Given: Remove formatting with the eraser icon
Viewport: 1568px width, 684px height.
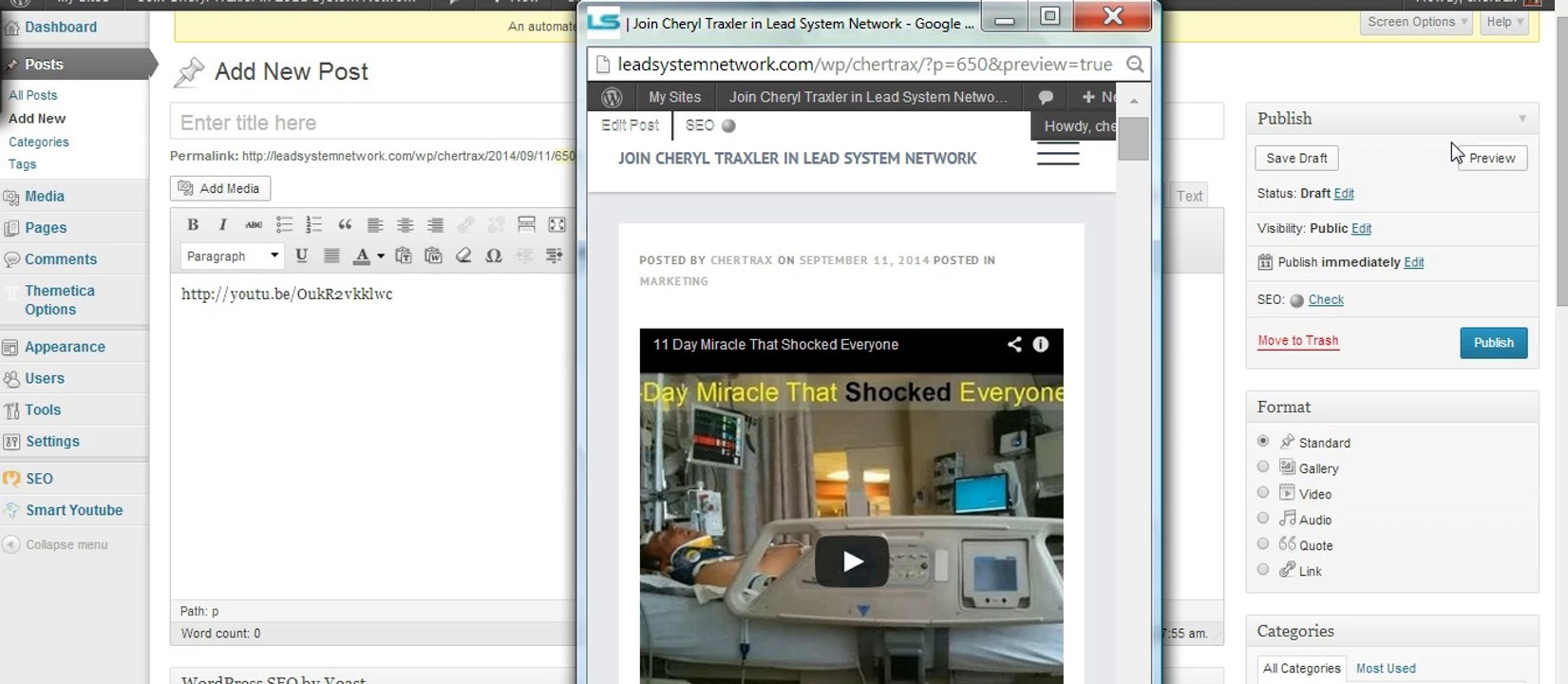Looking at the screenshot, I should pos(463,256).
